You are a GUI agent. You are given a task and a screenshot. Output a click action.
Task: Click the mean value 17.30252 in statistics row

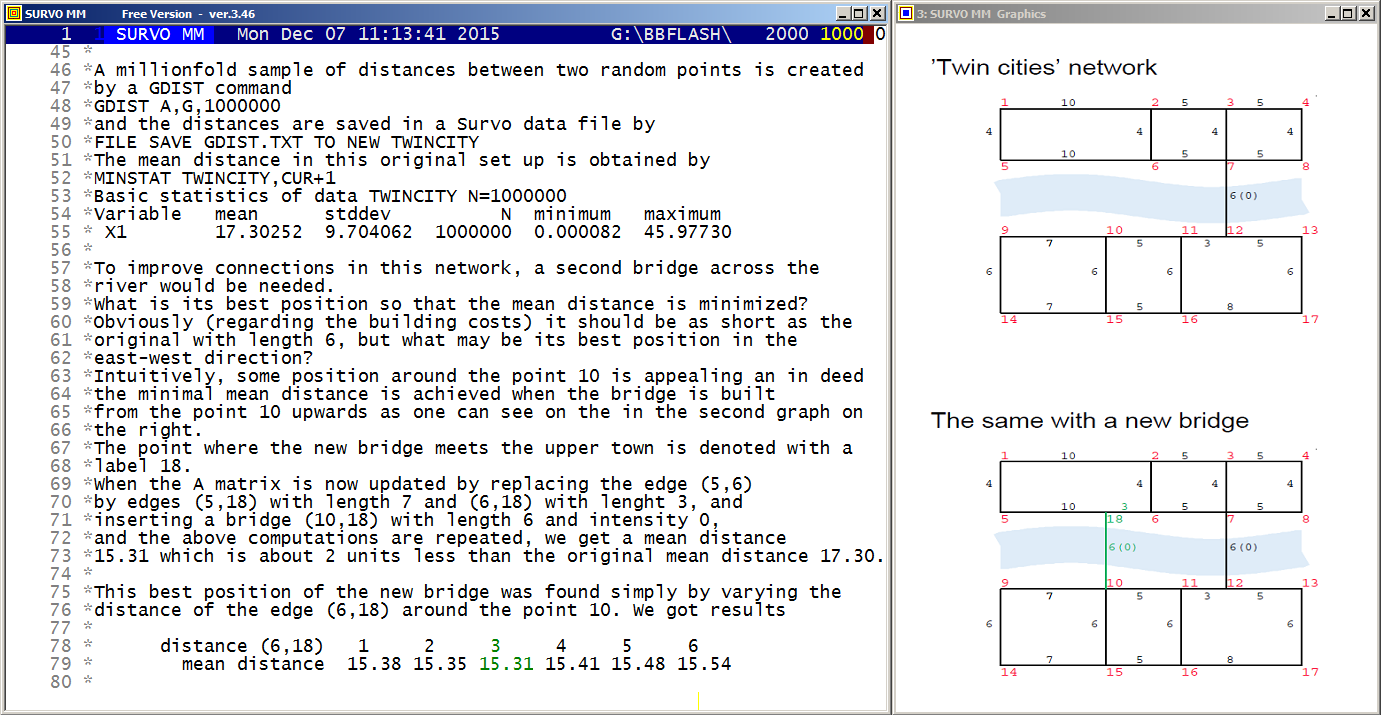coord(258,232)
